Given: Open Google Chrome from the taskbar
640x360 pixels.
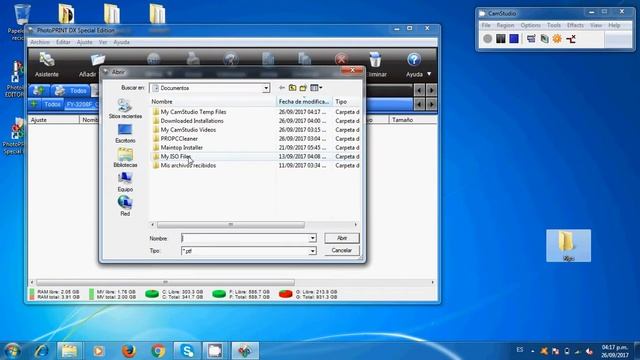Looking at the screenshot, I should pyautogui.click(x=158, y=351).
